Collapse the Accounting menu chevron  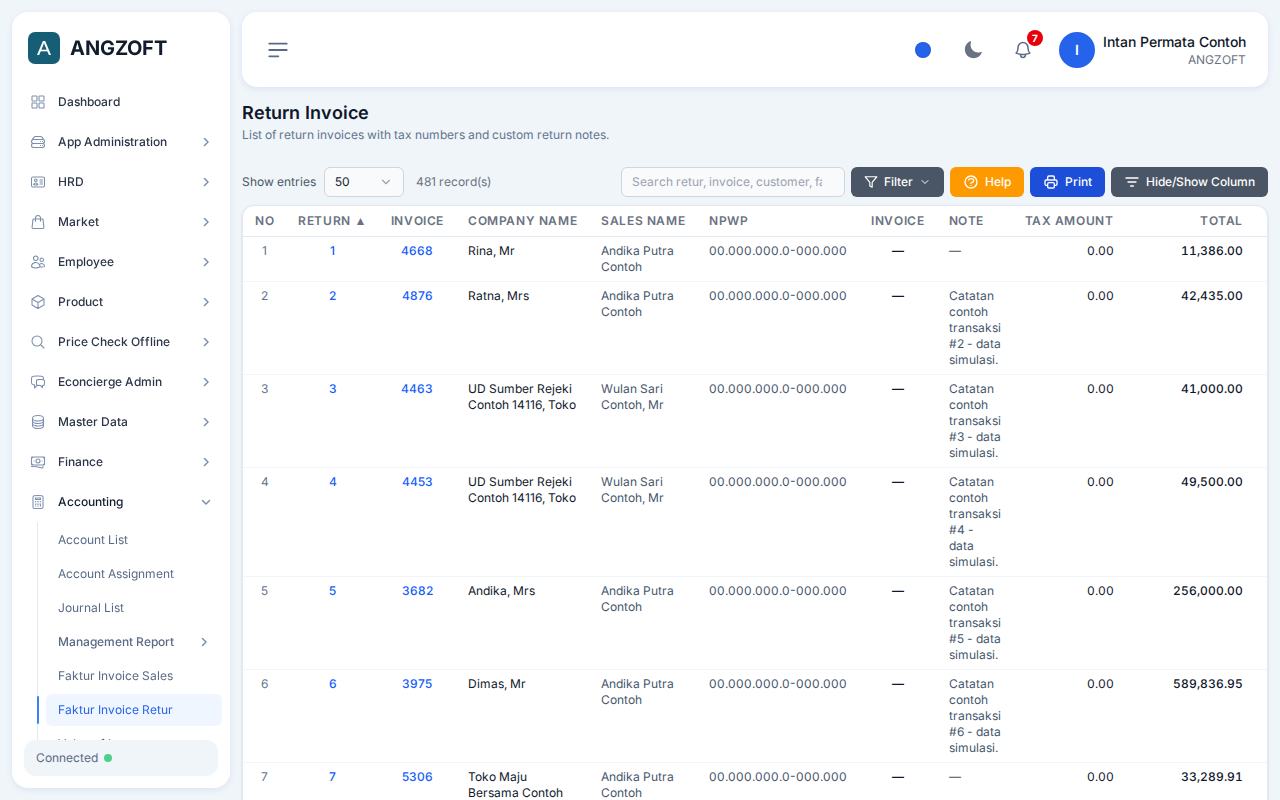point(206,502)
